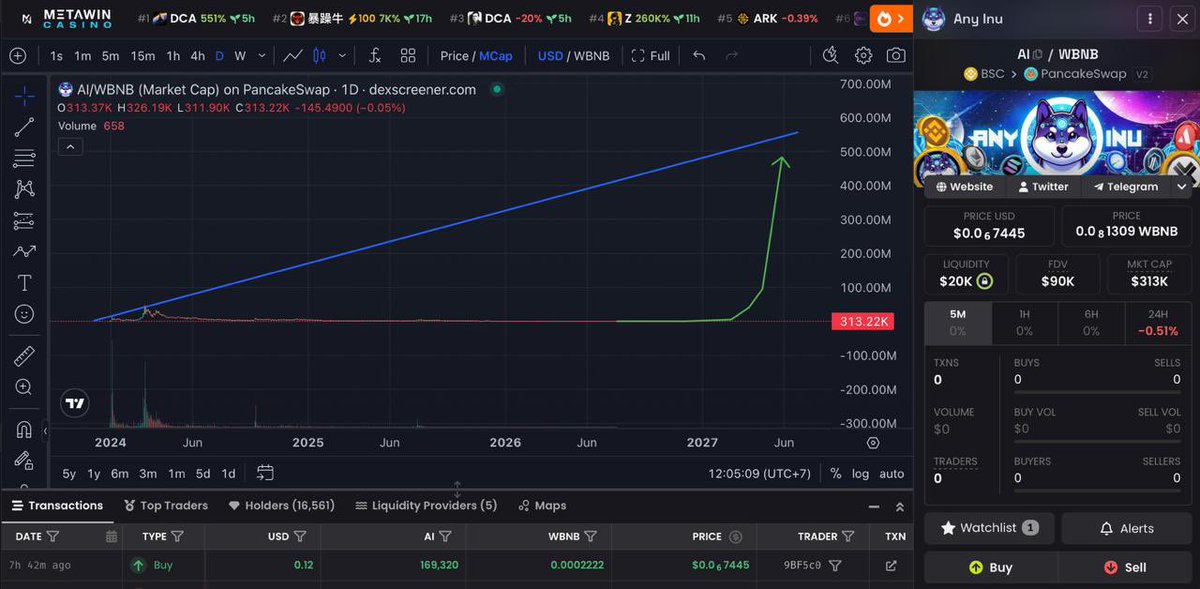Expand the timeframe dropdown arrow
The width and height of the screenshot is (1200, 589).
click(x=263, y=56)
